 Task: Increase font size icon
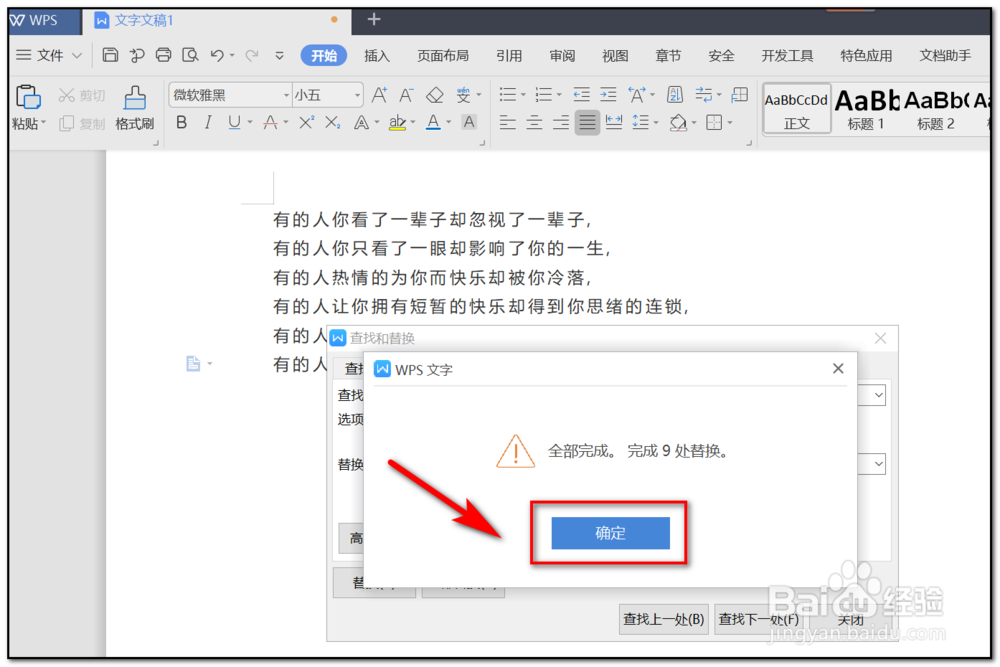click(379, 96)
